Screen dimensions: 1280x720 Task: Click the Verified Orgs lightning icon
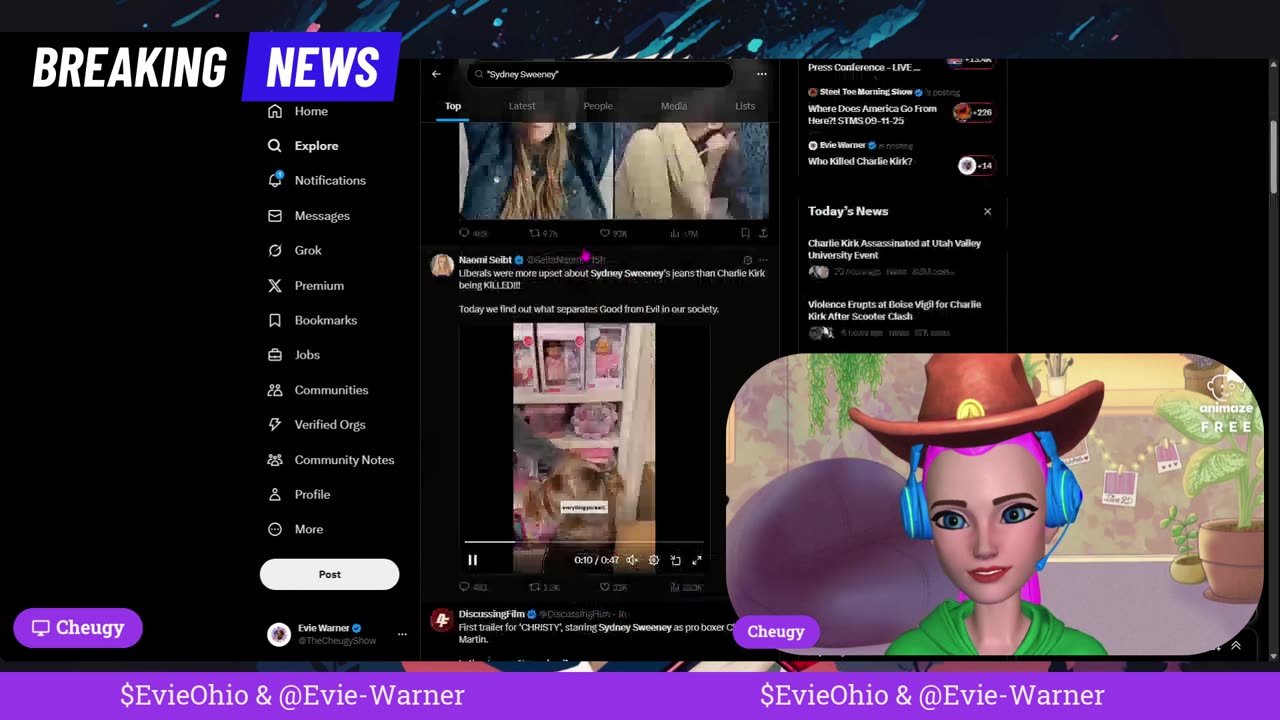tap(275, 425)
